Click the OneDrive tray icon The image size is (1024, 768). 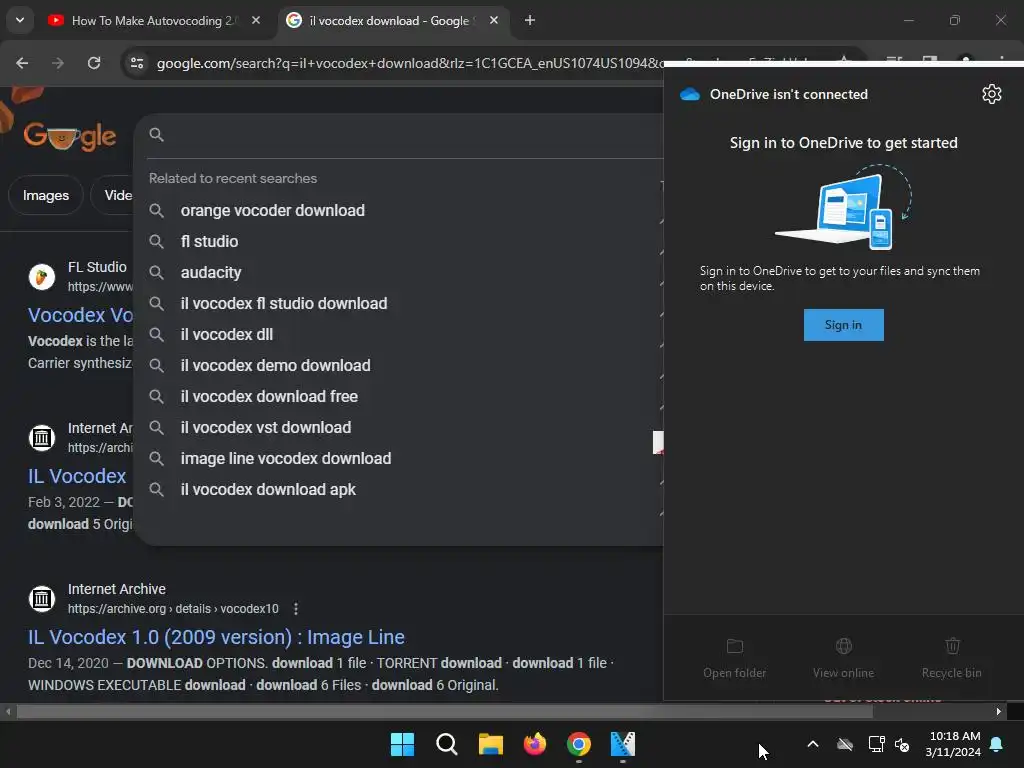(x=844, y=744)
